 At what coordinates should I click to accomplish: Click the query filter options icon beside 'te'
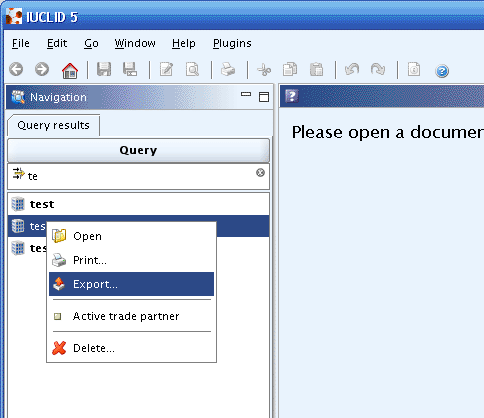pos(18,174)
